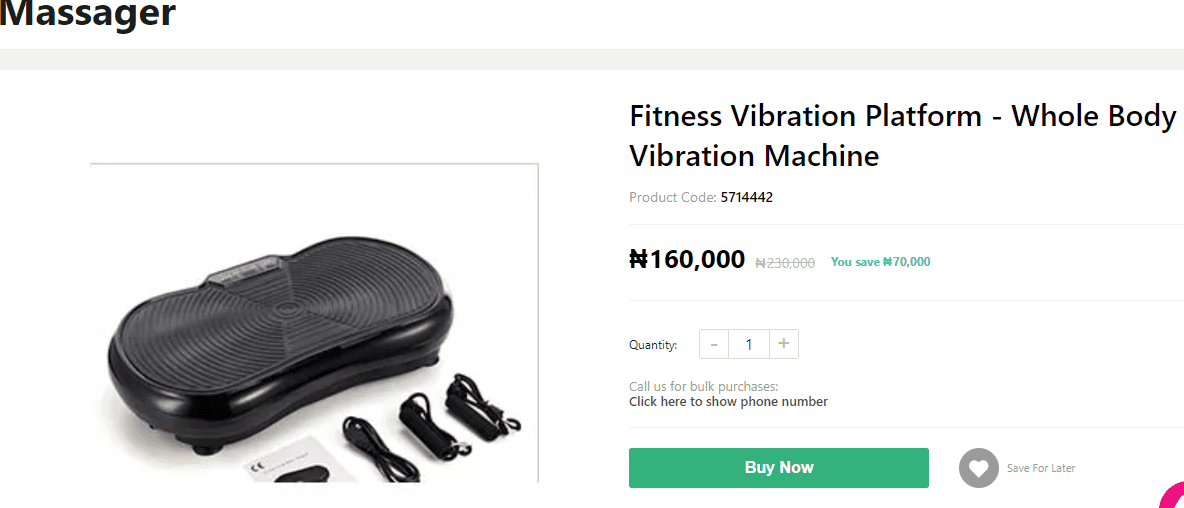Click the heart icon to save product
The width and height of the screenshot is (1184, 508).
(978, 468)
